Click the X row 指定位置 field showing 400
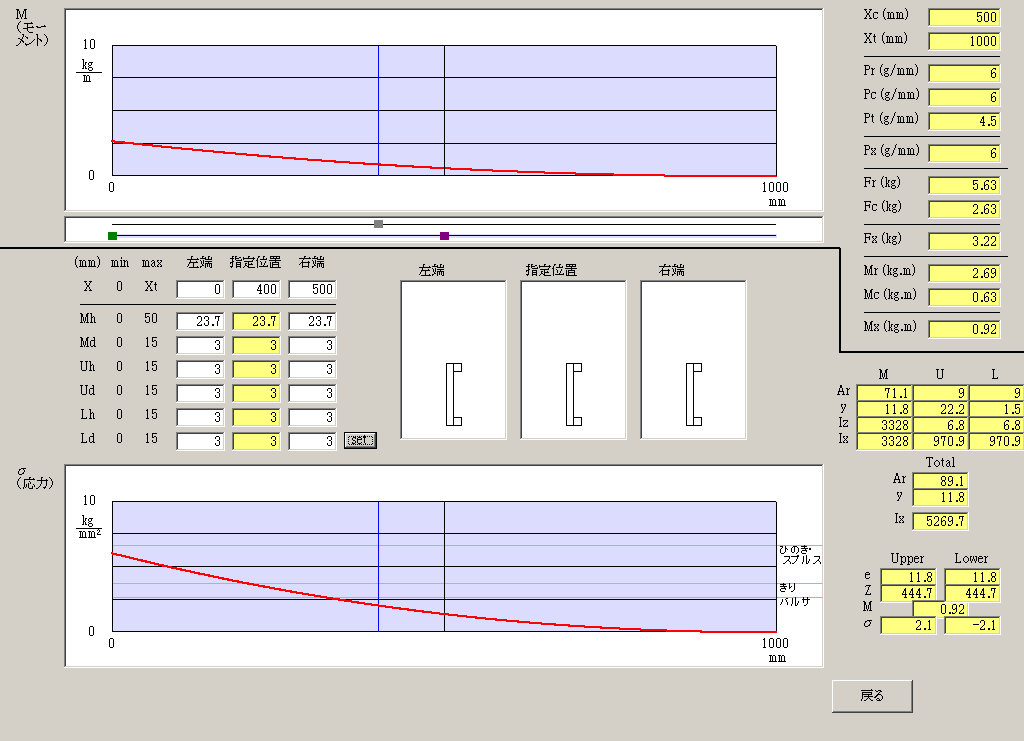The height and width of the screenshot is (741, 1024). (256, 290)
